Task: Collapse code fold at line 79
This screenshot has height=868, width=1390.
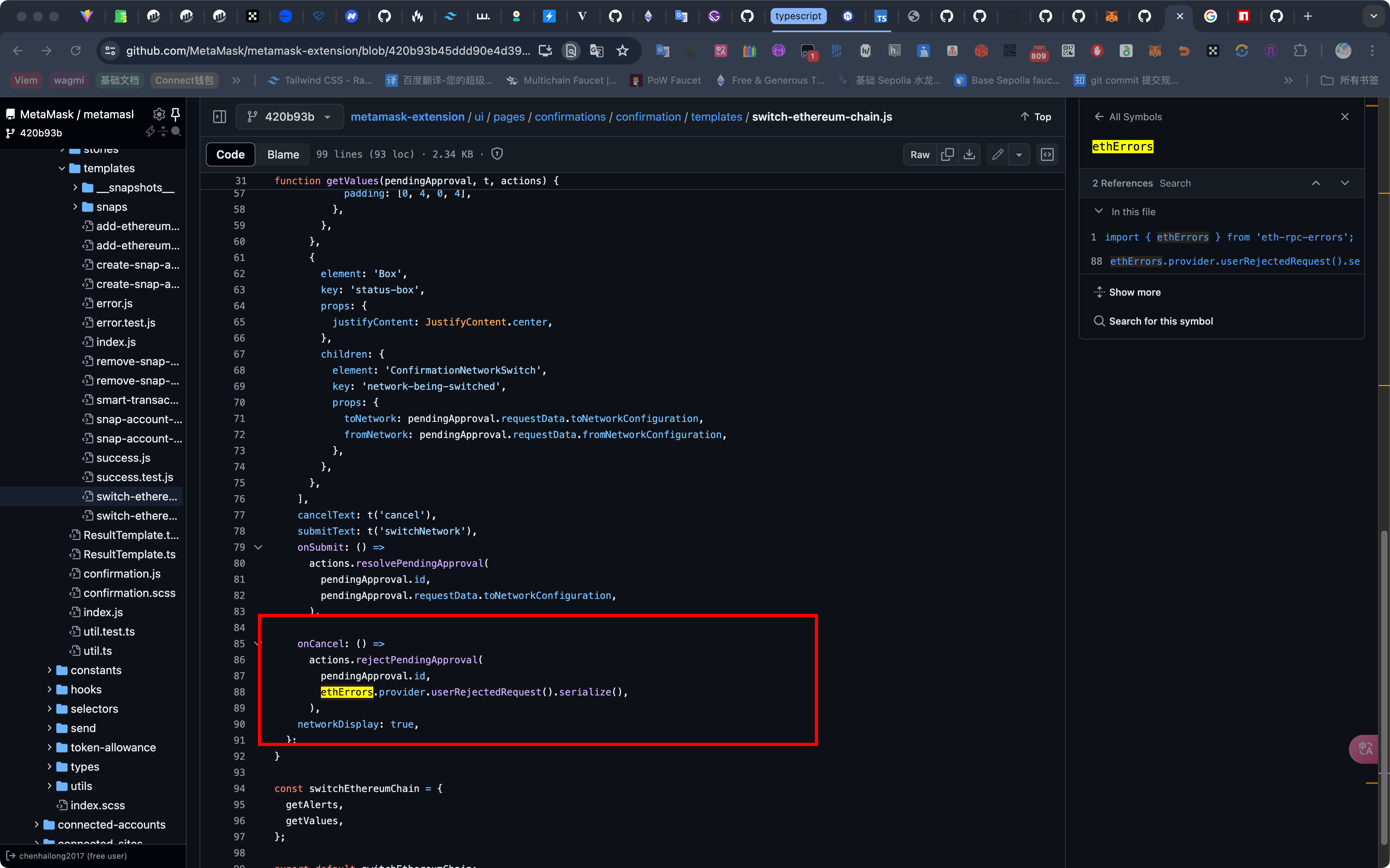Action: [x=258, y=547]
